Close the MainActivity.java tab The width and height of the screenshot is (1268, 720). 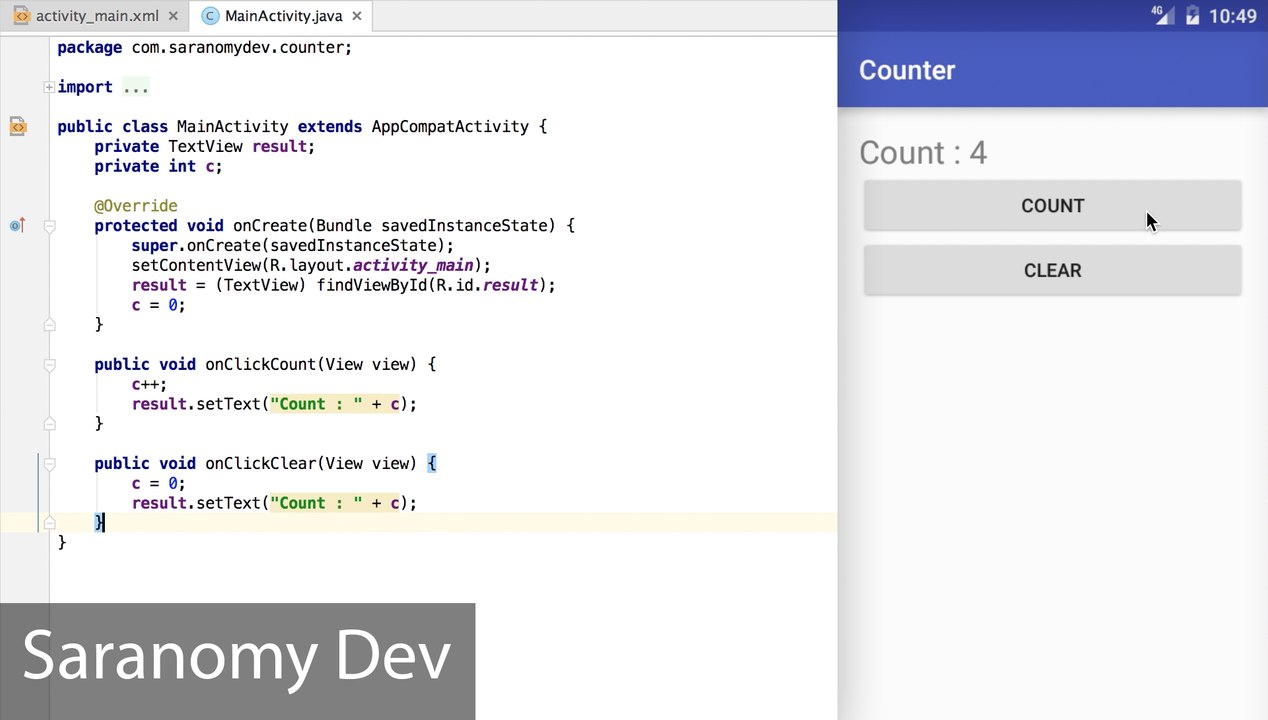coord(357,16)
